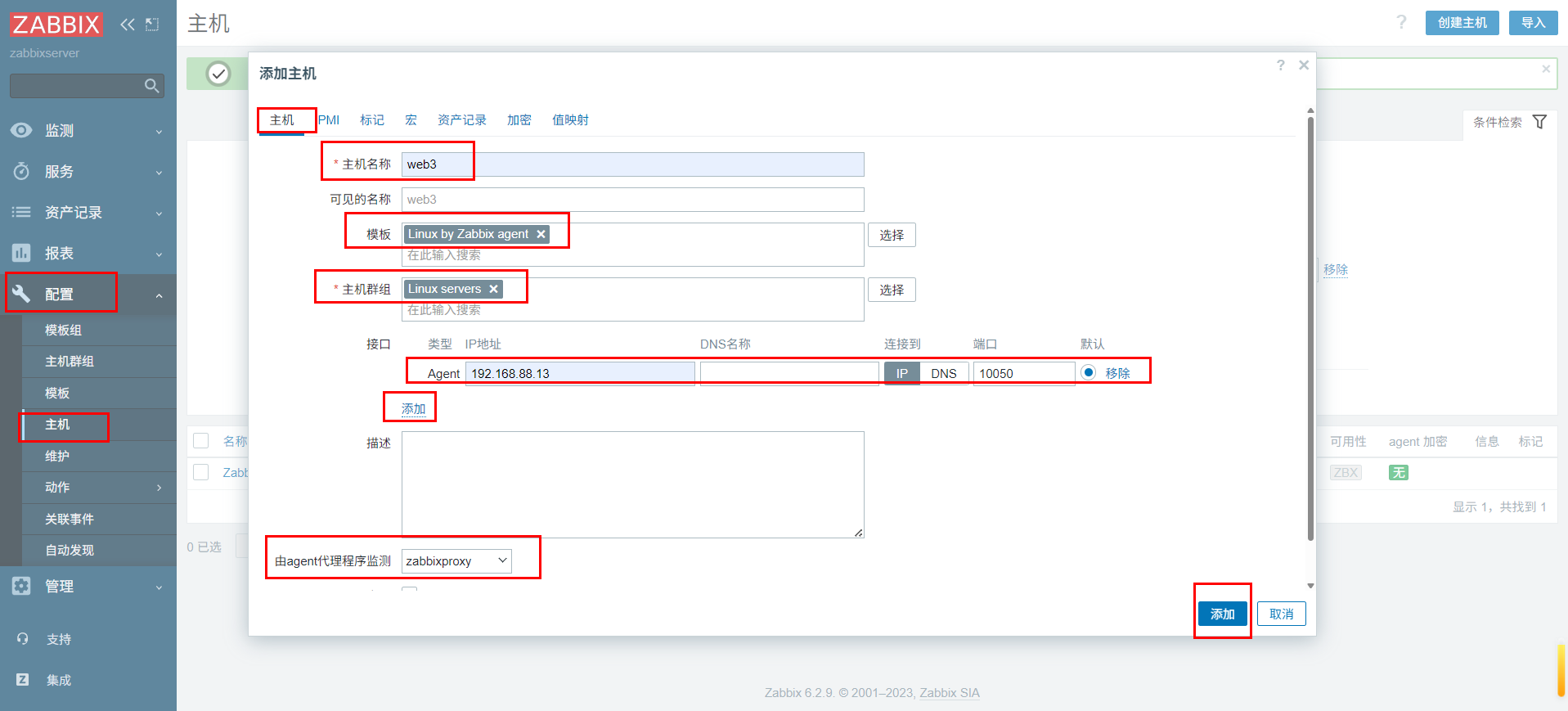Close the 添加主机 dialog with X
Image resolution: width=1568 pixels, height=711 pixels.
click(x=1304, y=65)
